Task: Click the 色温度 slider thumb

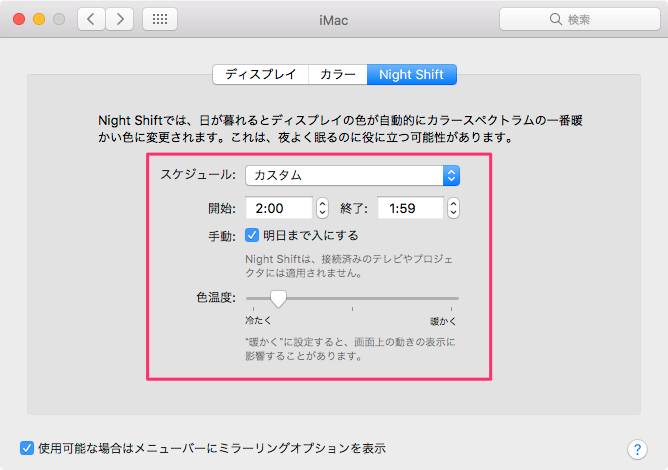Action: tap(278, 298)
